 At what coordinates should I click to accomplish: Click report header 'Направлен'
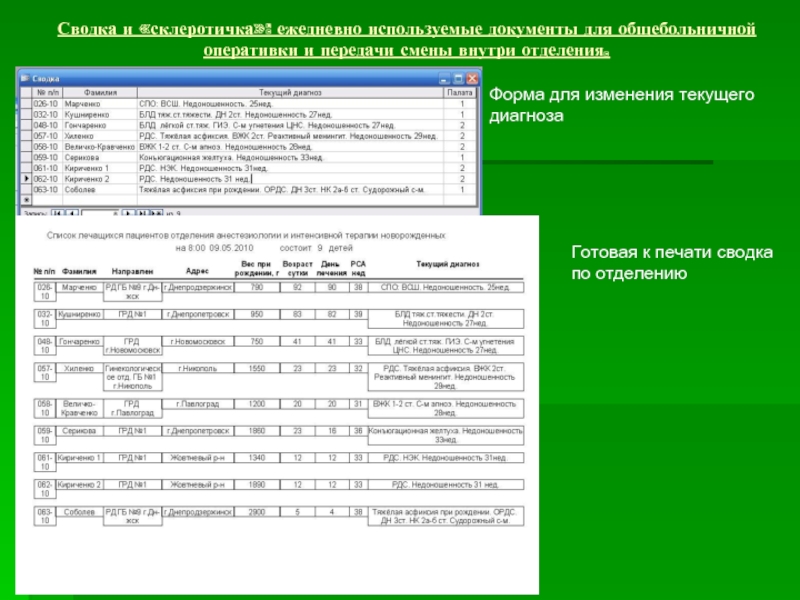click(x=133, y=271)
